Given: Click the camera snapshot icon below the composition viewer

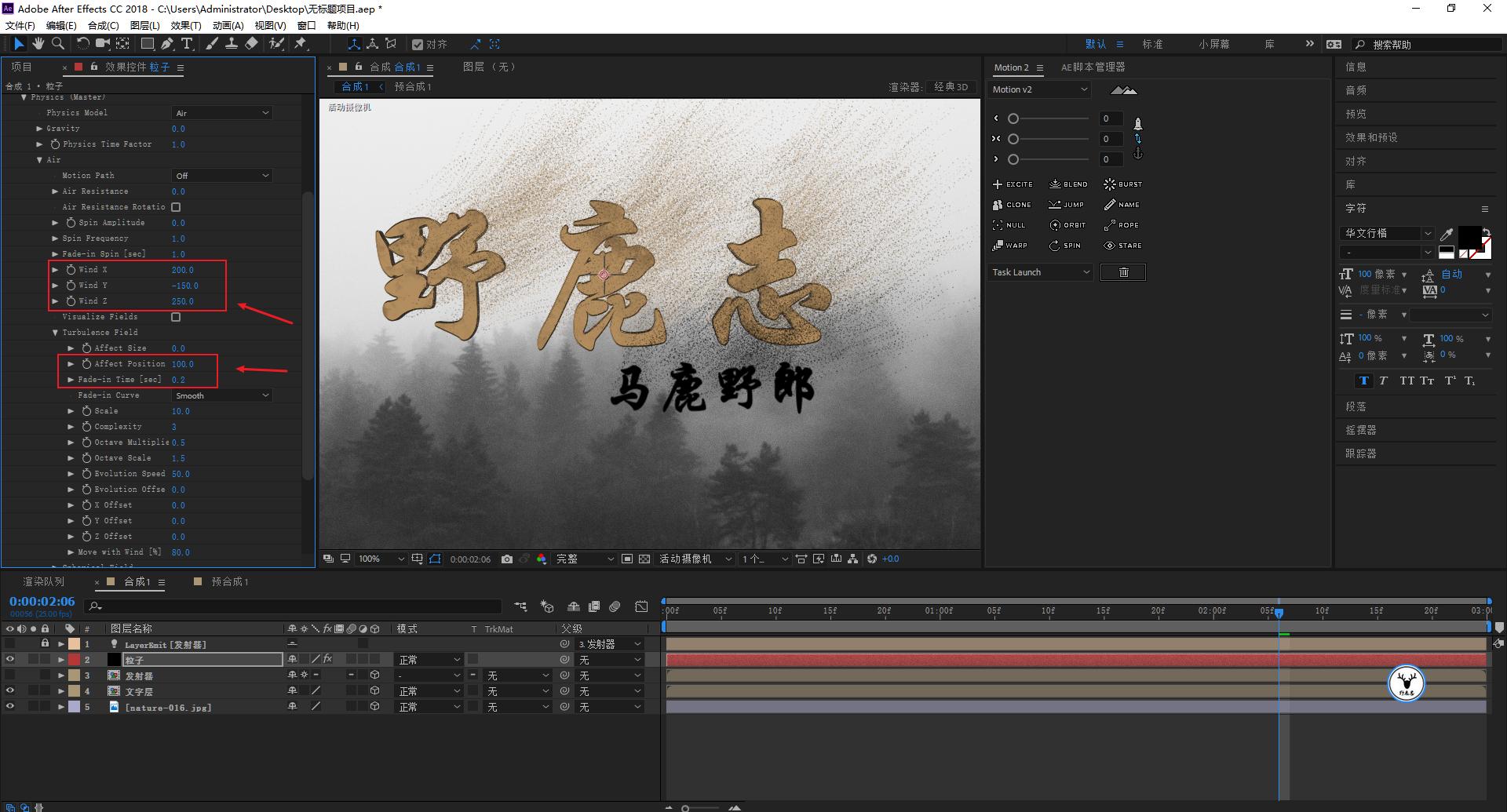Looking at the screenshot, I should click(507, 559).
